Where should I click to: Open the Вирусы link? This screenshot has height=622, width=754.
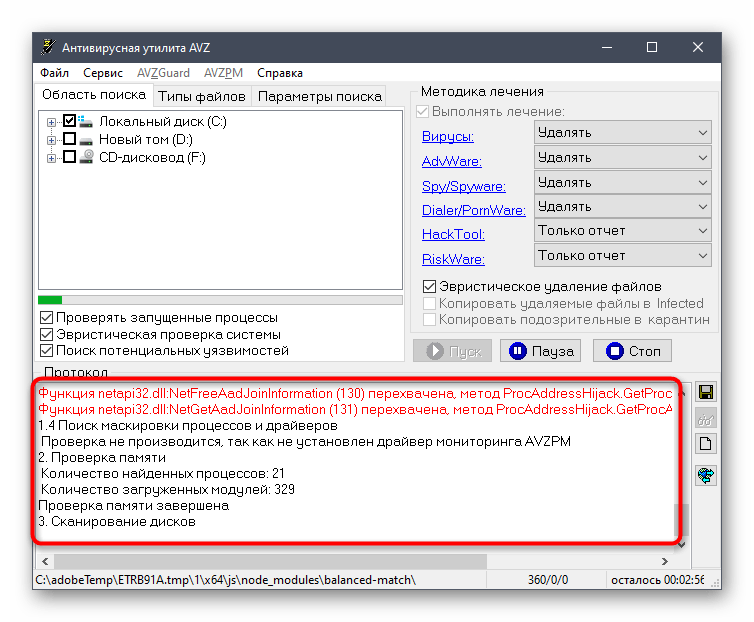[x=448, y=137]
